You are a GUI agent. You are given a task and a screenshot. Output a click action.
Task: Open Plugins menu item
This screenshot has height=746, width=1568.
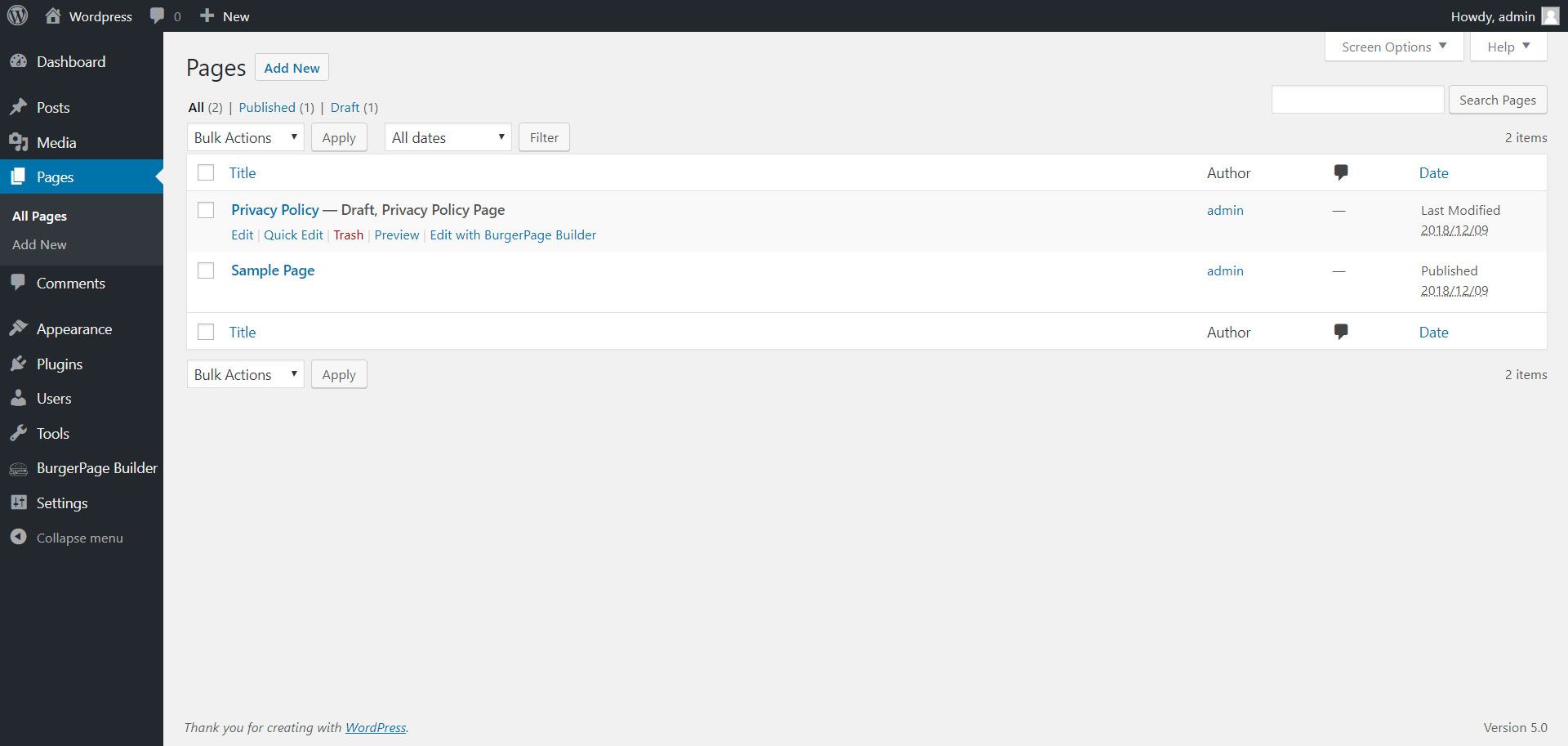coord(60,364)
